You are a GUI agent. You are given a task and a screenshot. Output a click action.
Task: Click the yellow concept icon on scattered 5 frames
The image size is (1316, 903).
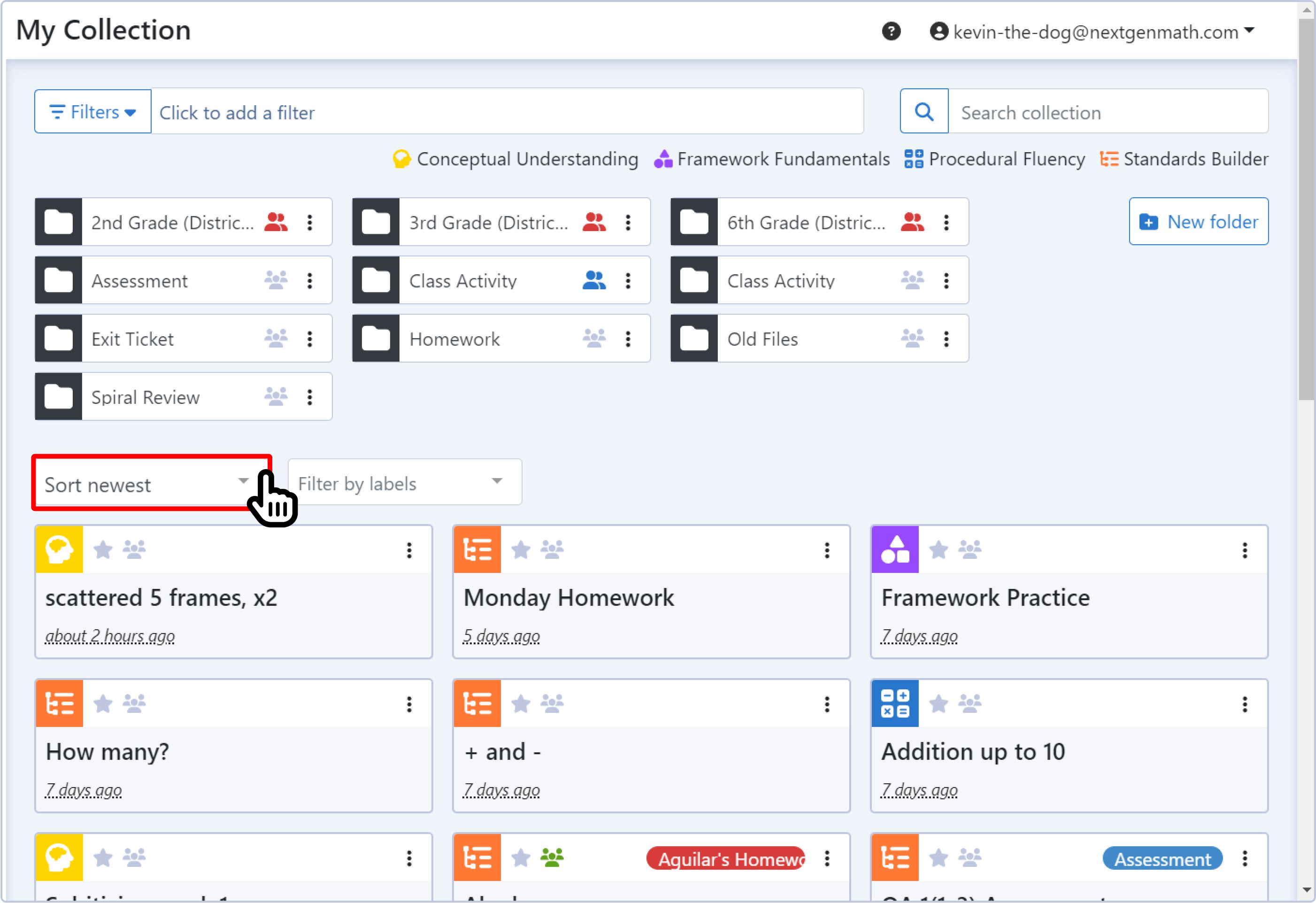click(60, 549)
